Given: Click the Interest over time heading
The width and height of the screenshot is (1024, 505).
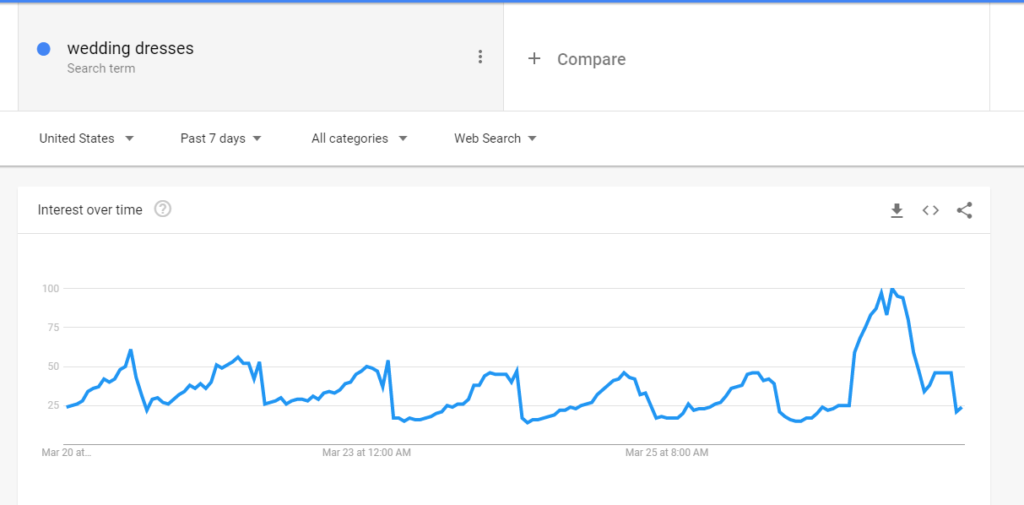Looking at the screenshot, I should point(90,210).
